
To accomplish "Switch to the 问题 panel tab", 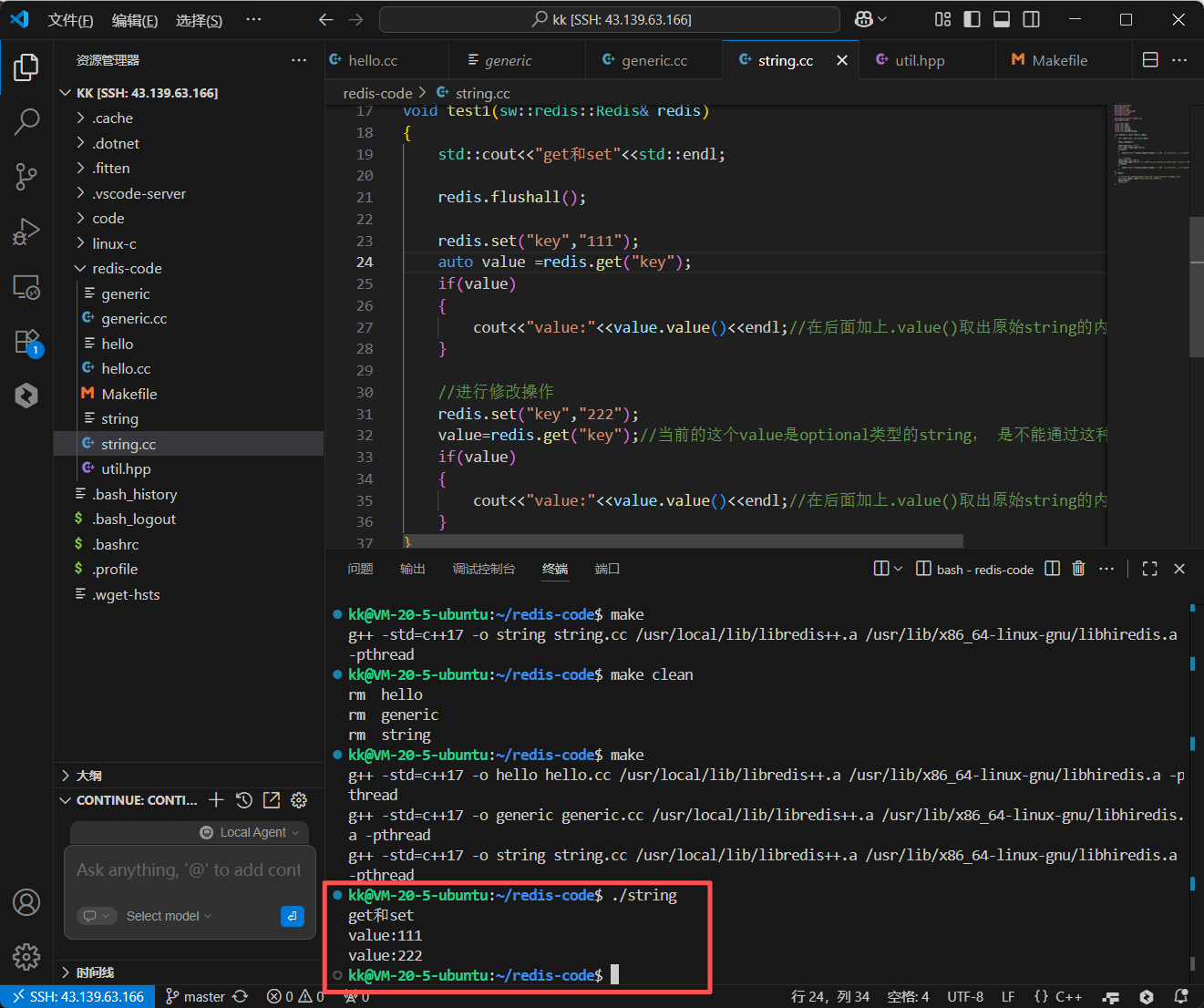I will (360, 569).
